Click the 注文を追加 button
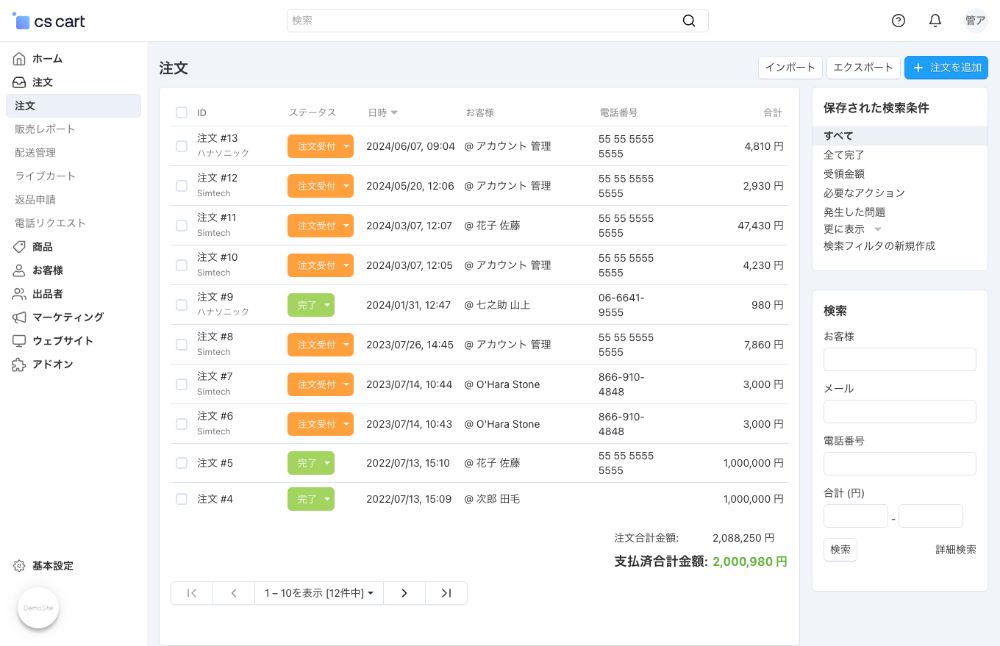Viewport: 1000px width, 646px height. (944, 67)
